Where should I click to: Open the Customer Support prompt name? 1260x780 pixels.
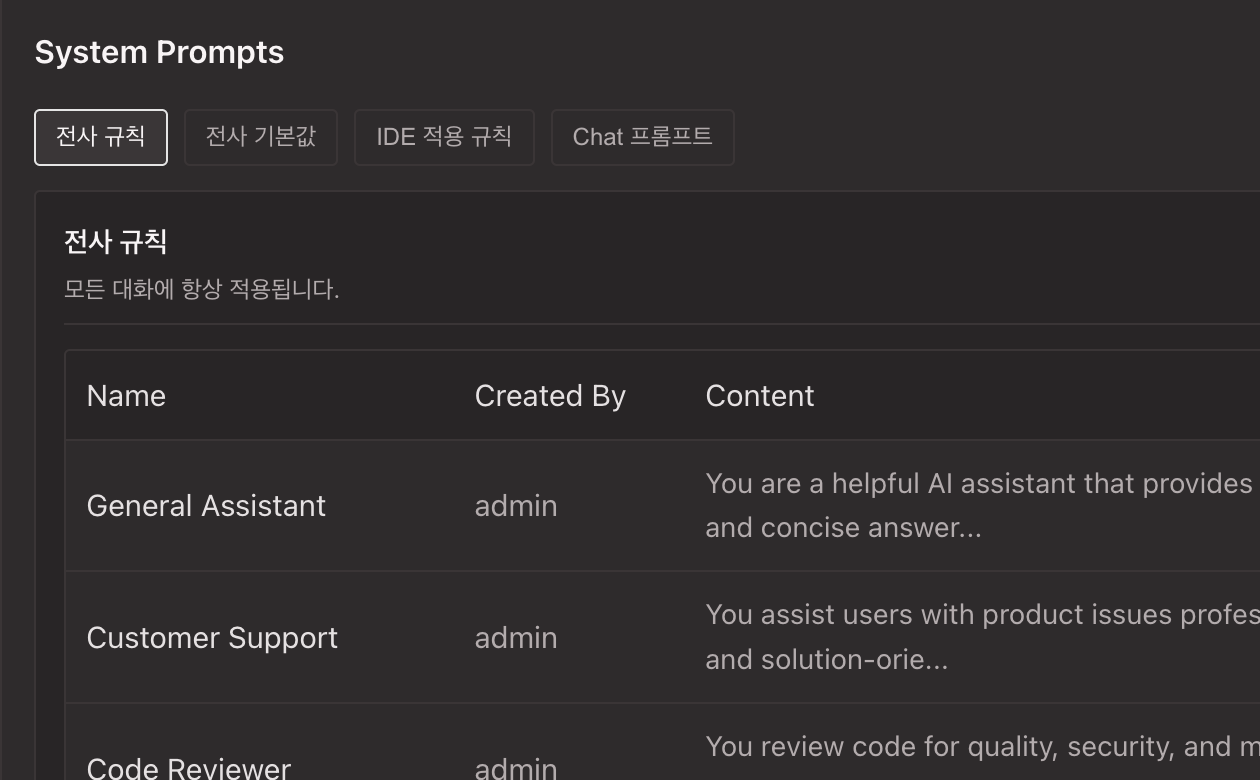pyautogui.click(x=212, y=638)
